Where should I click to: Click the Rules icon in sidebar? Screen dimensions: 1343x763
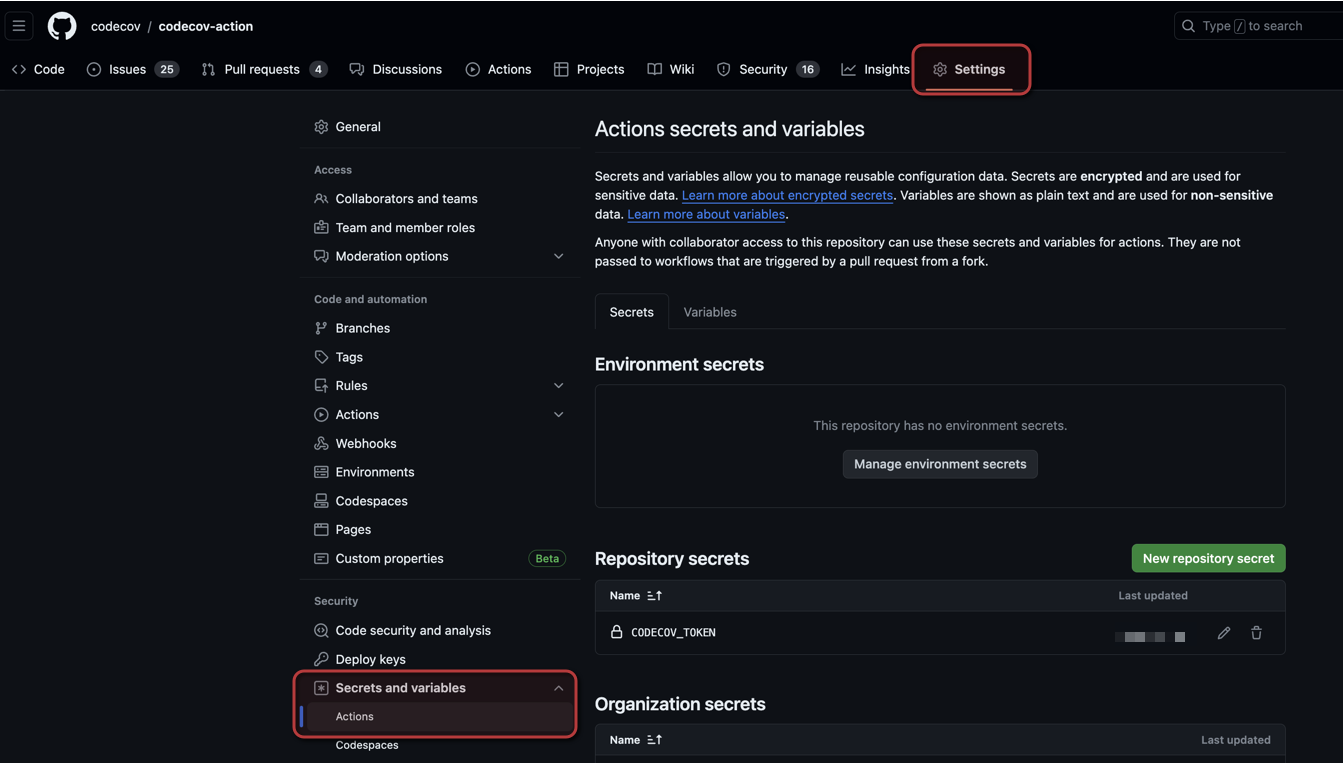coord(321,386)
